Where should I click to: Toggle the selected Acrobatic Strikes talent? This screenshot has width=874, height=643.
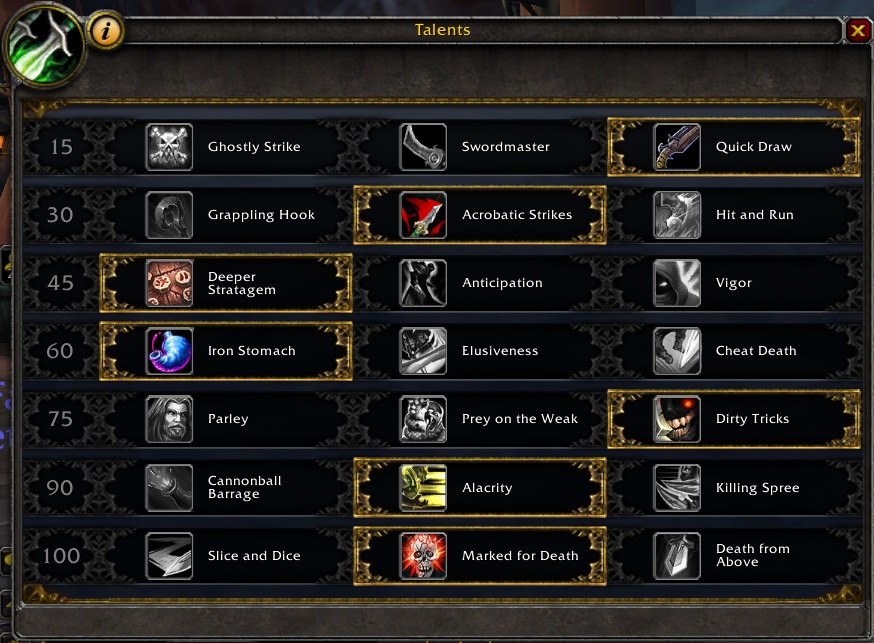coord(480,215)
